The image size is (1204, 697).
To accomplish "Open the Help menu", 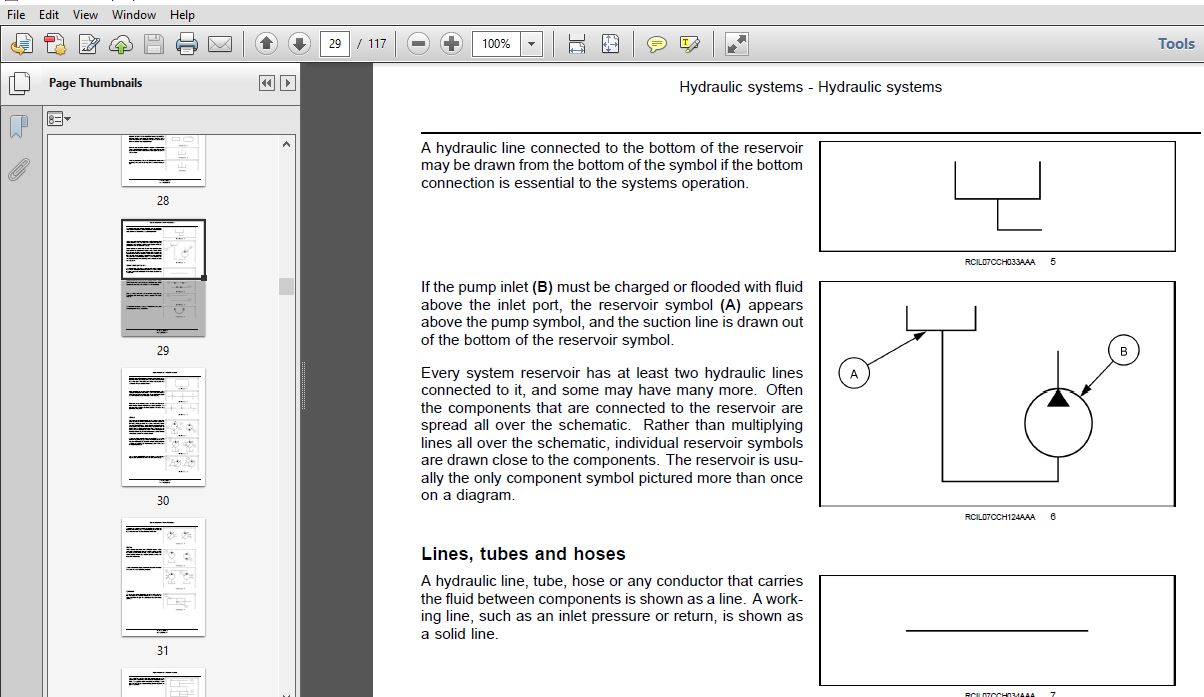I will click(x=182, y=15).
